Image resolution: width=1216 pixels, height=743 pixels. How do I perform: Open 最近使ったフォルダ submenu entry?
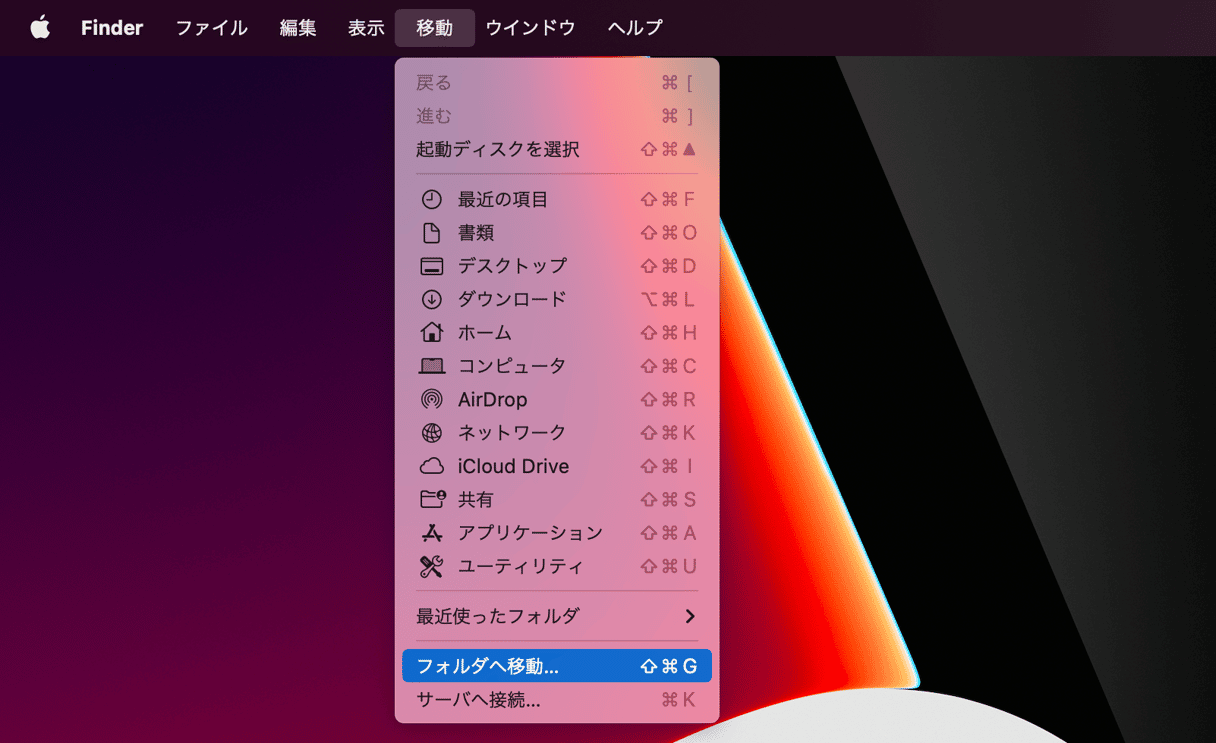557,616
